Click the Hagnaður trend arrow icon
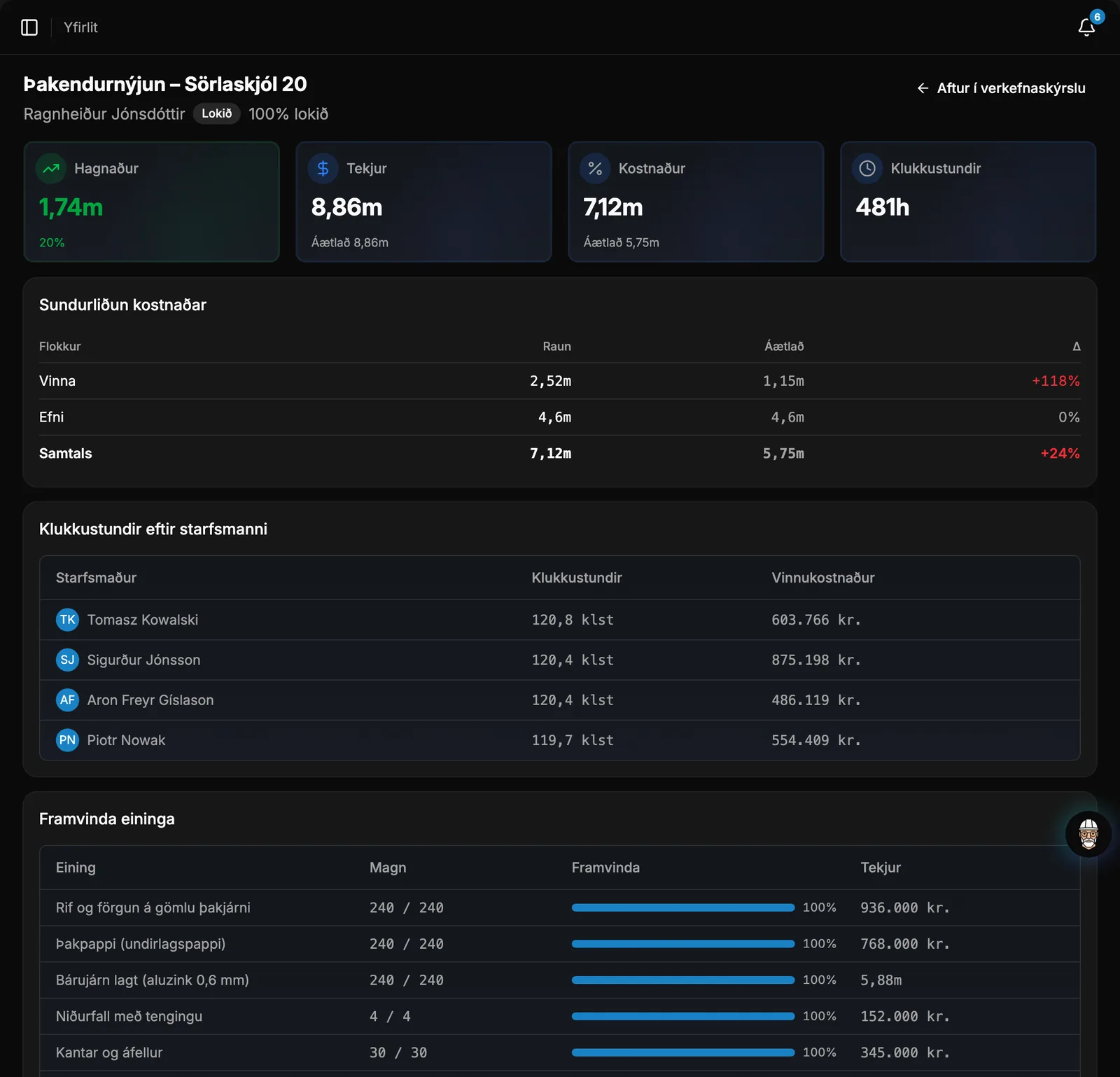Screen dimensions: 1120x1077 click(x=51, y=168)
